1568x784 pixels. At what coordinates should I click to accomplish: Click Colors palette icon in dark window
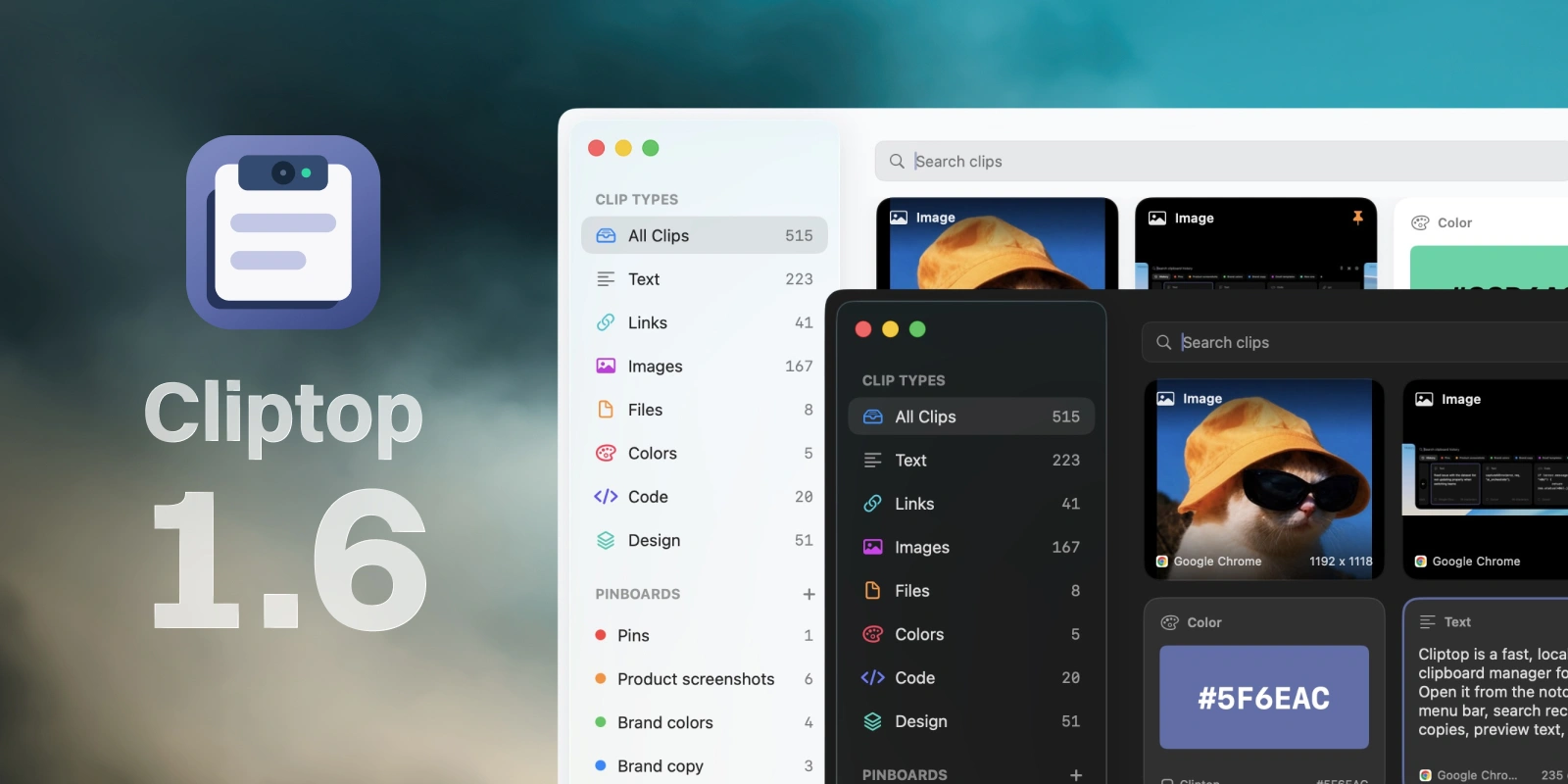[872, 634]
